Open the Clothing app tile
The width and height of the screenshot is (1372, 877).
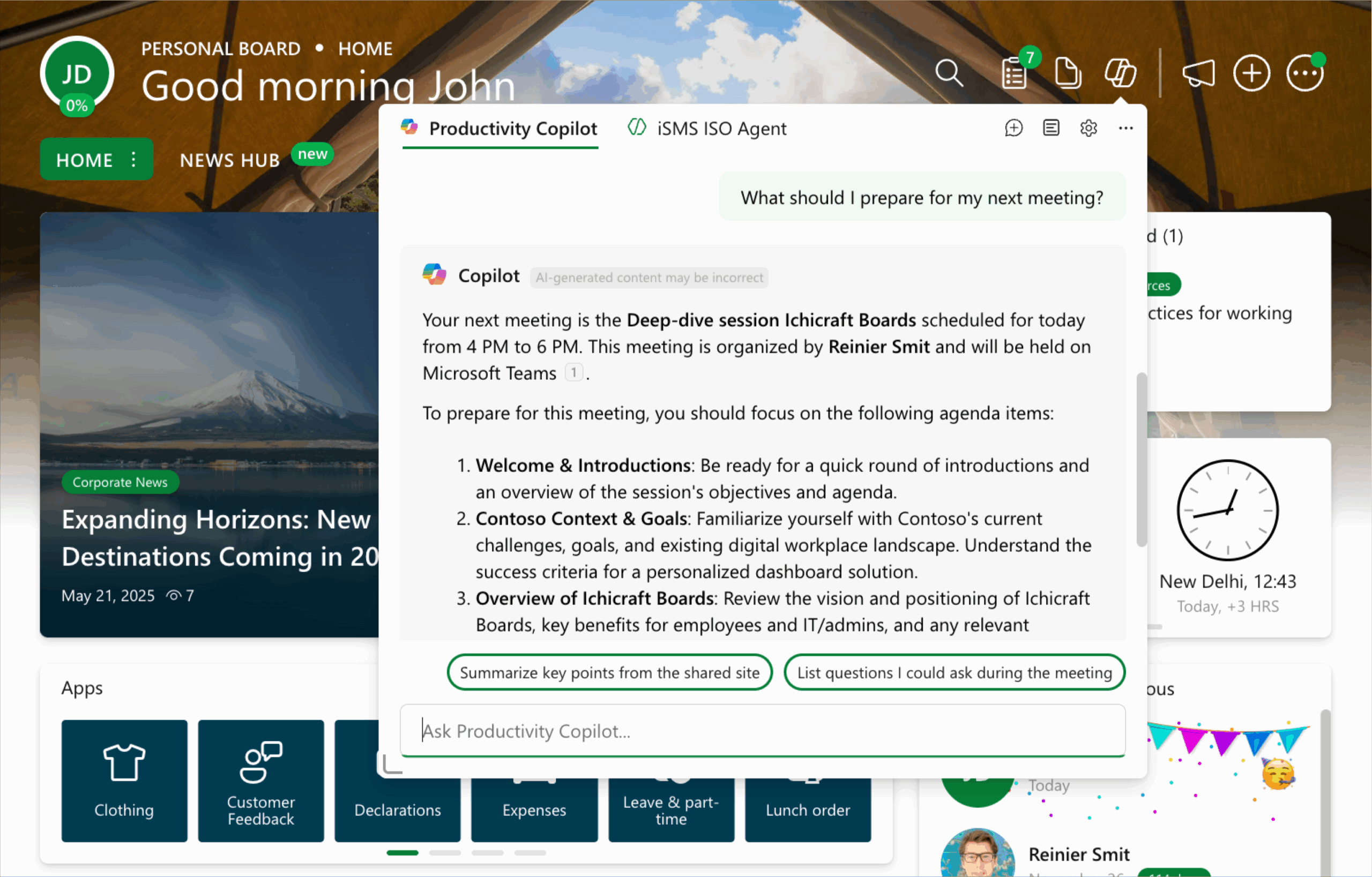click(x=124, y=780)
